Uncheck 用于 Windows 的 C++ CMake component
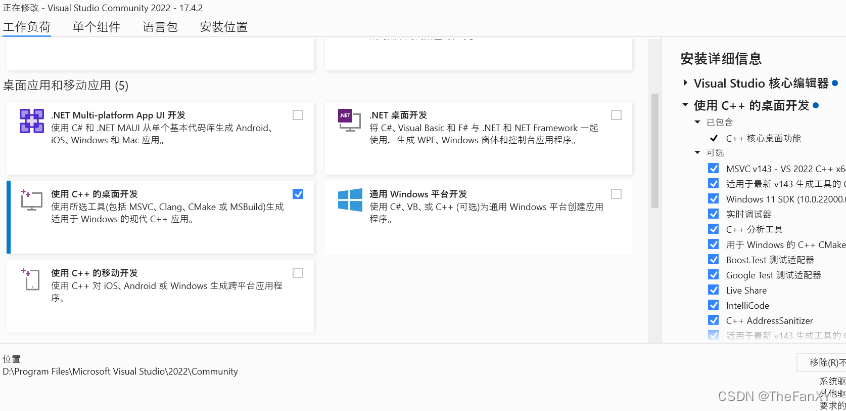The image size is (846, 411). click(713, 244)
